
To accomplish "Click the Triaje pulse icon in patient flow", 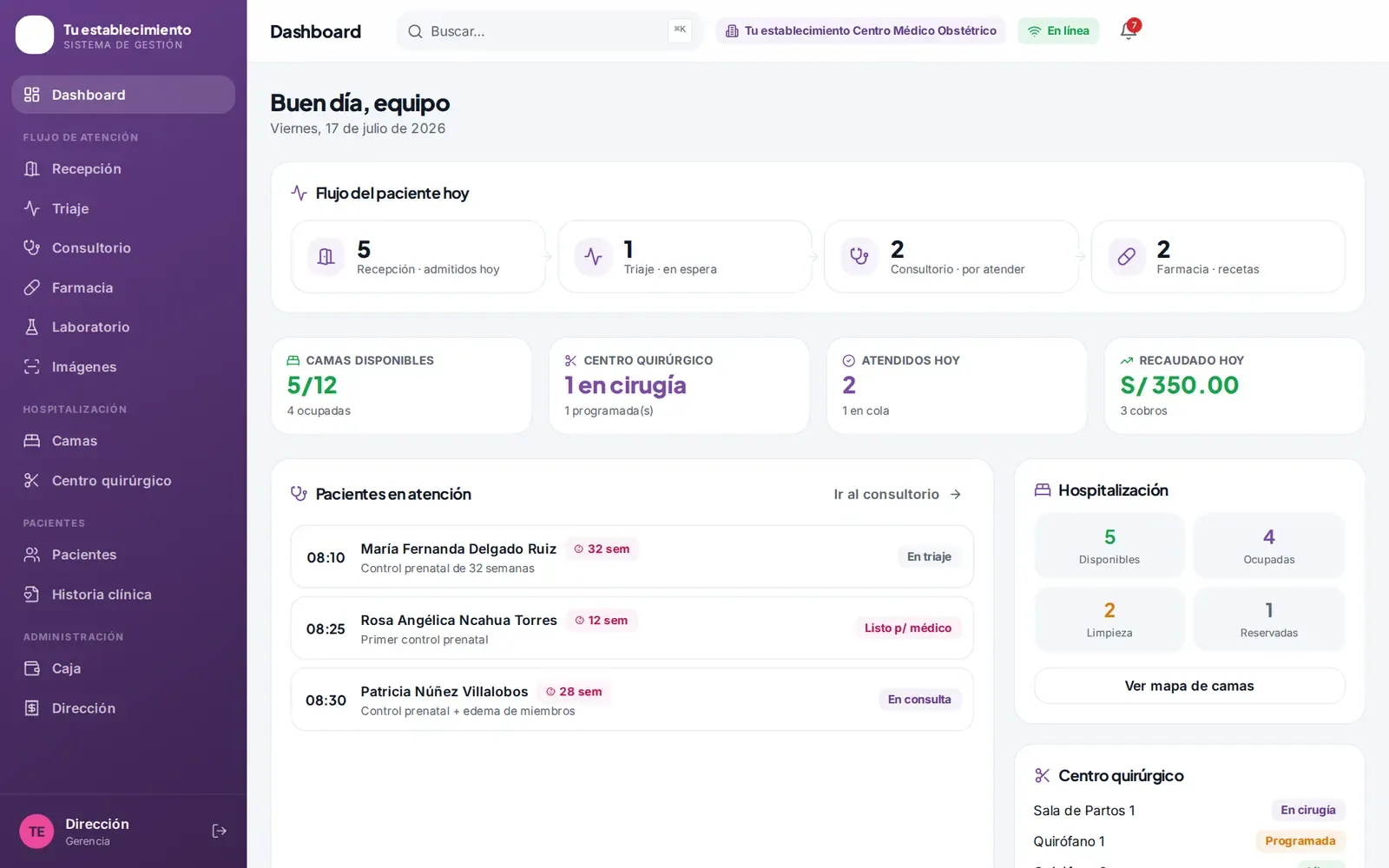I will 593,257.
